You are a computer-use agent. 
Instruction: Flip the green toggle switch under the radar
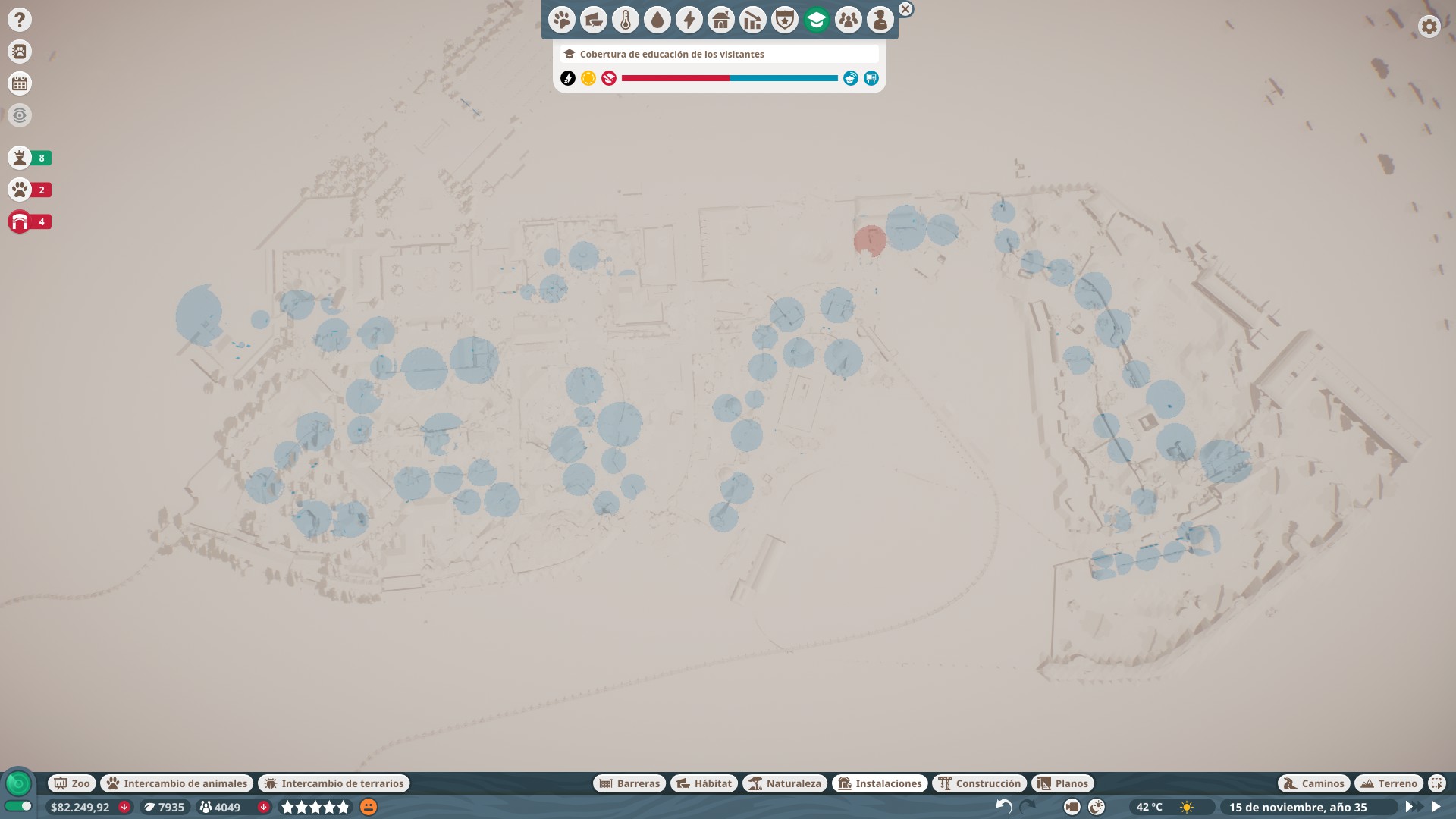point(18,806)
